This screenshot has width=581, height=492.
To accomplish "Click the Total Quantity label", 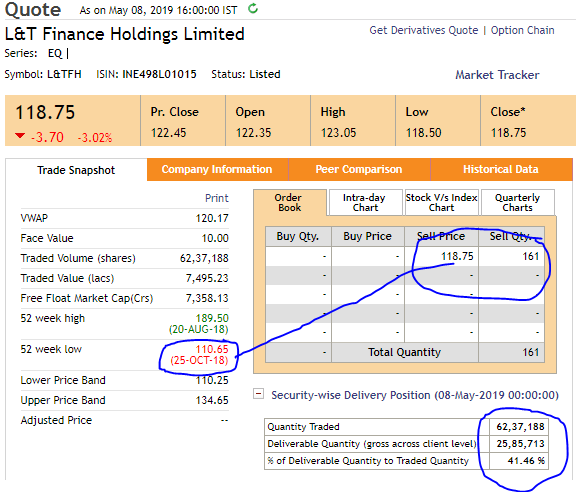I will click(404, 352).
